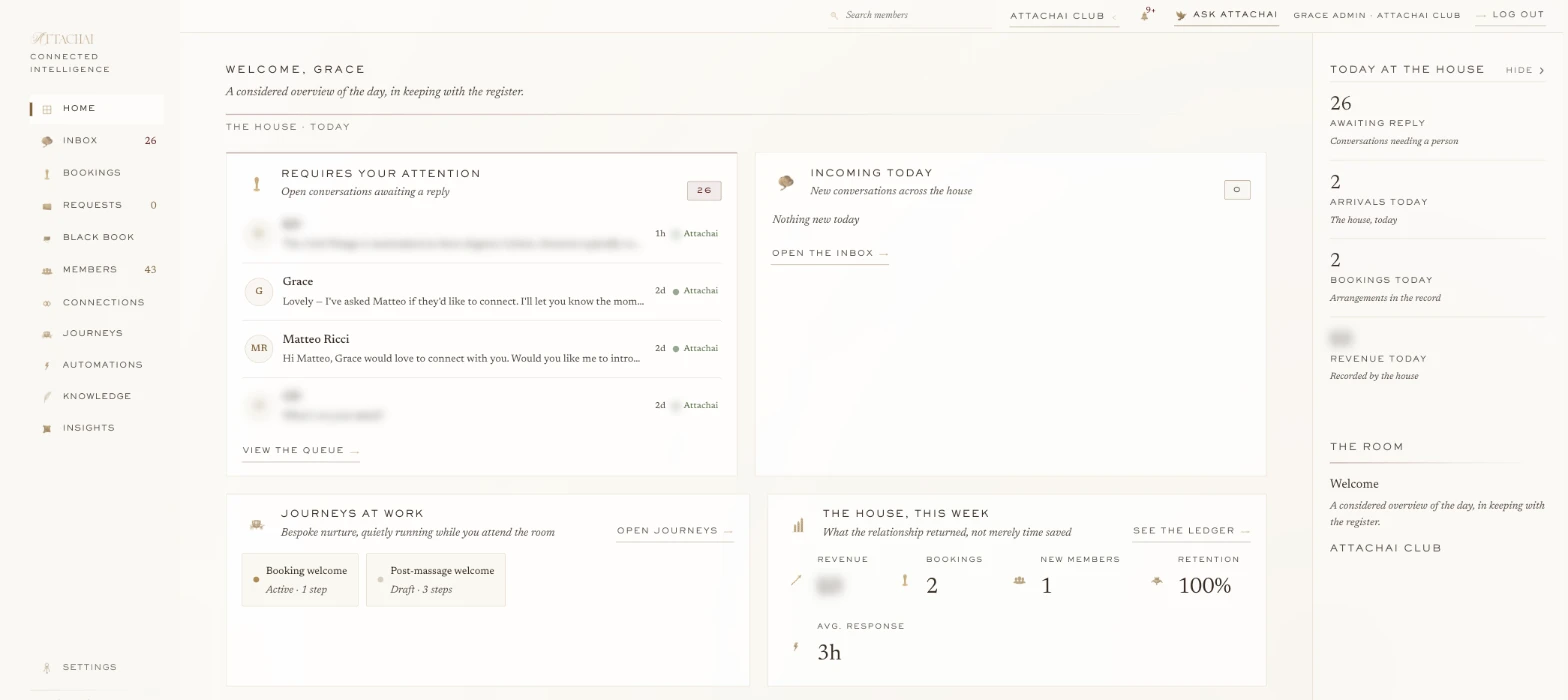Go to Journeys in the sidebar

95,333
